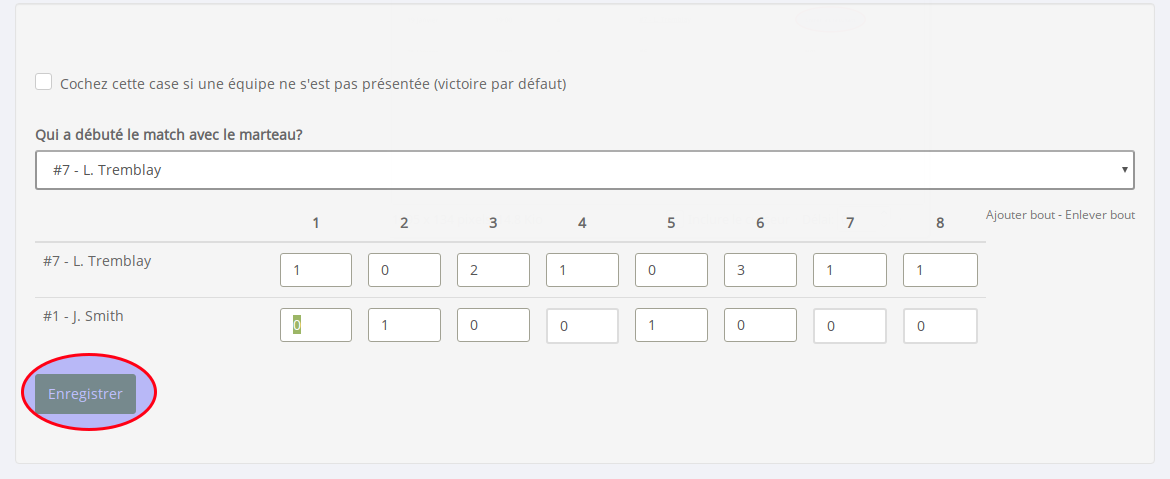Focus J. Smith's end 8 score field
The image size is (1170, 479).
(x=940, y=326)
